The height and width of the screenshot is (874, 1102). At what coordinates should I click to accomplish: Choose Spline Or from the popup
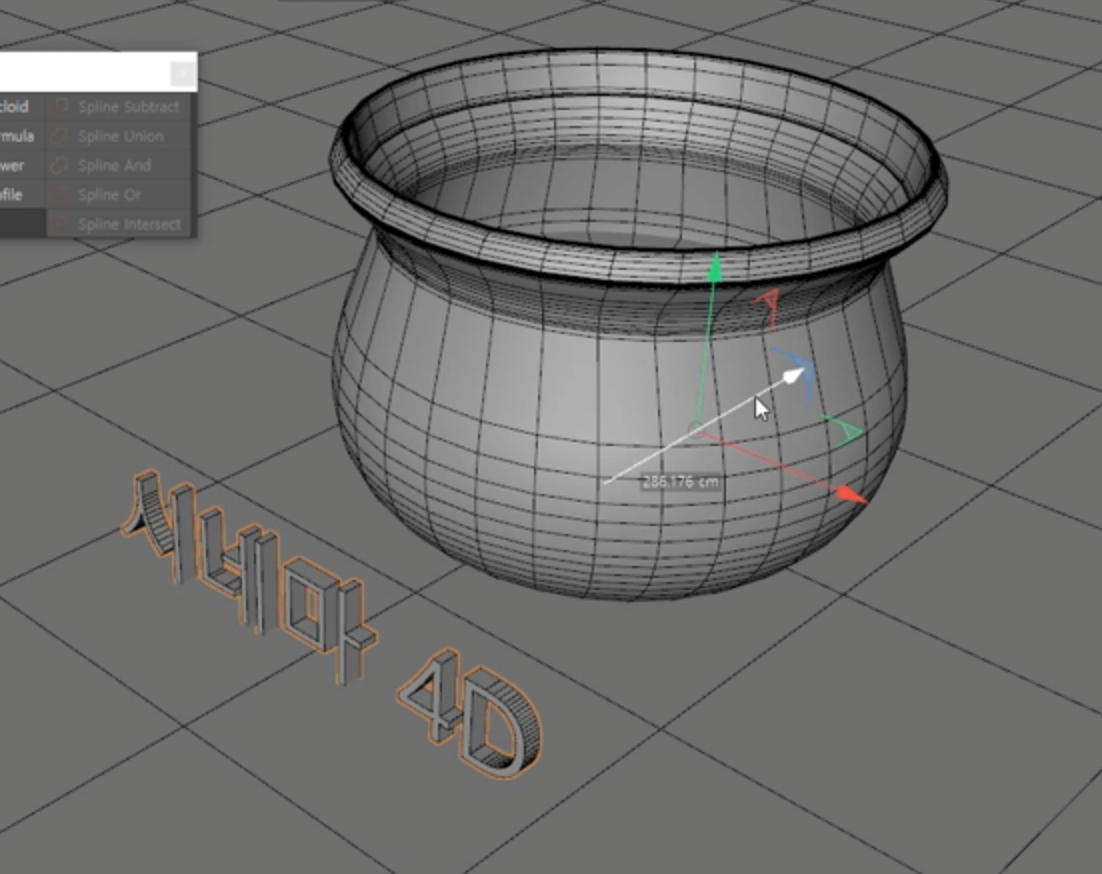point(118,195)
